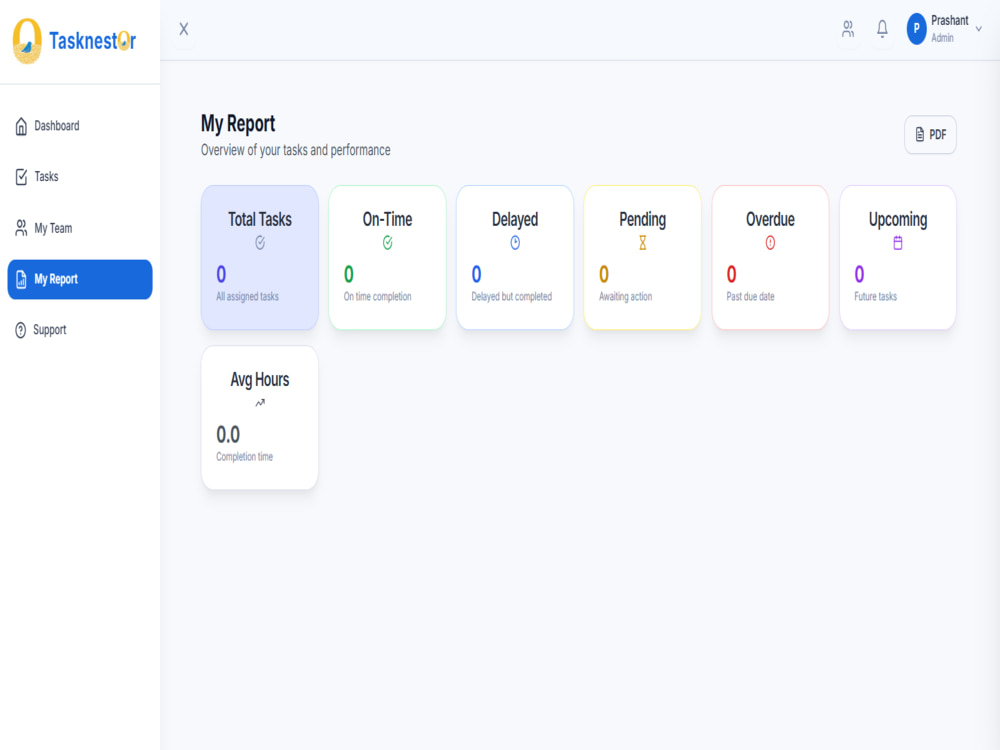The image size is (1000, 750).
Task: Click the 0.0 completion time value
Action: 228,435
